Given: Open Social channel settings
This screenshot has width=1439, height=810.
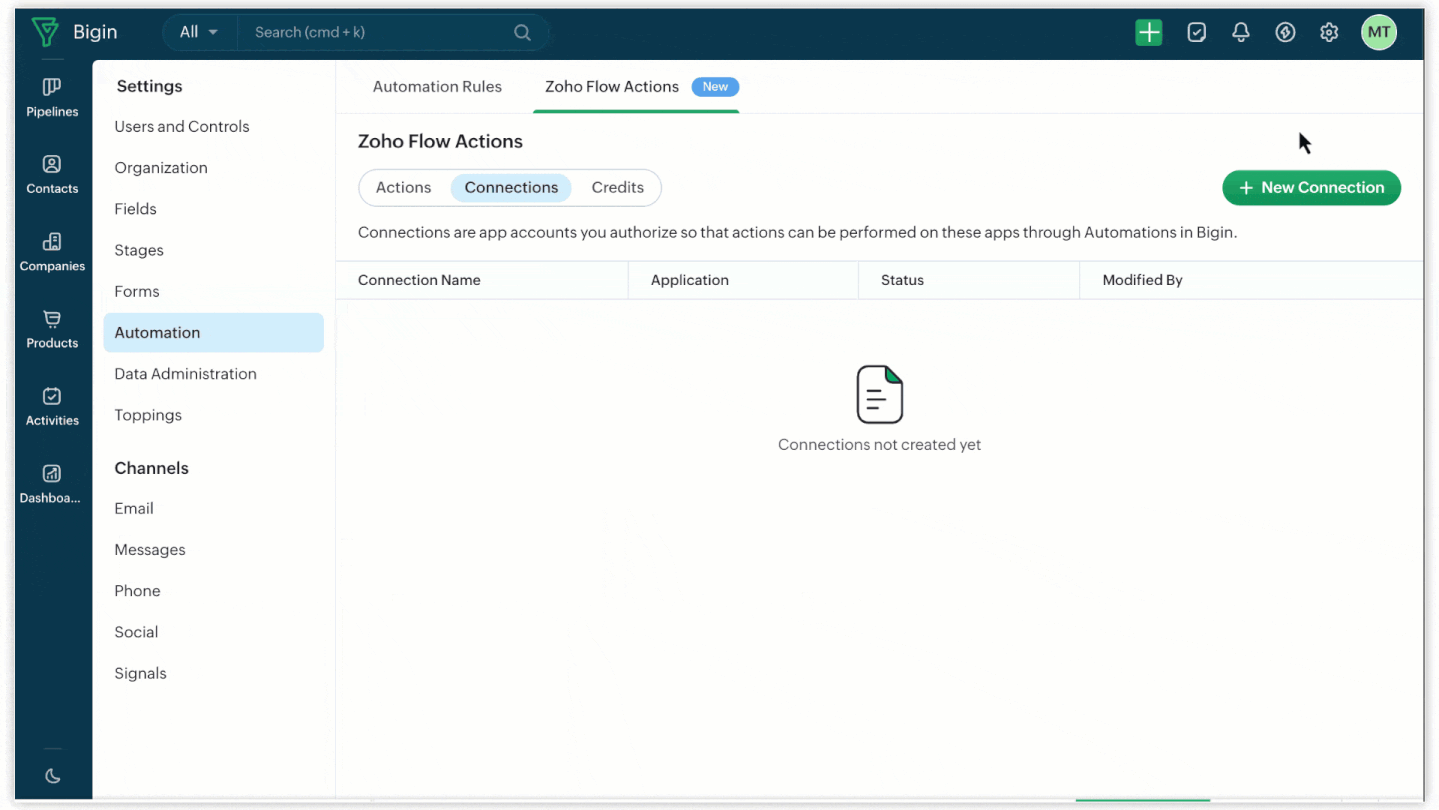Looking at the screenshot, I should coord(136,631).
